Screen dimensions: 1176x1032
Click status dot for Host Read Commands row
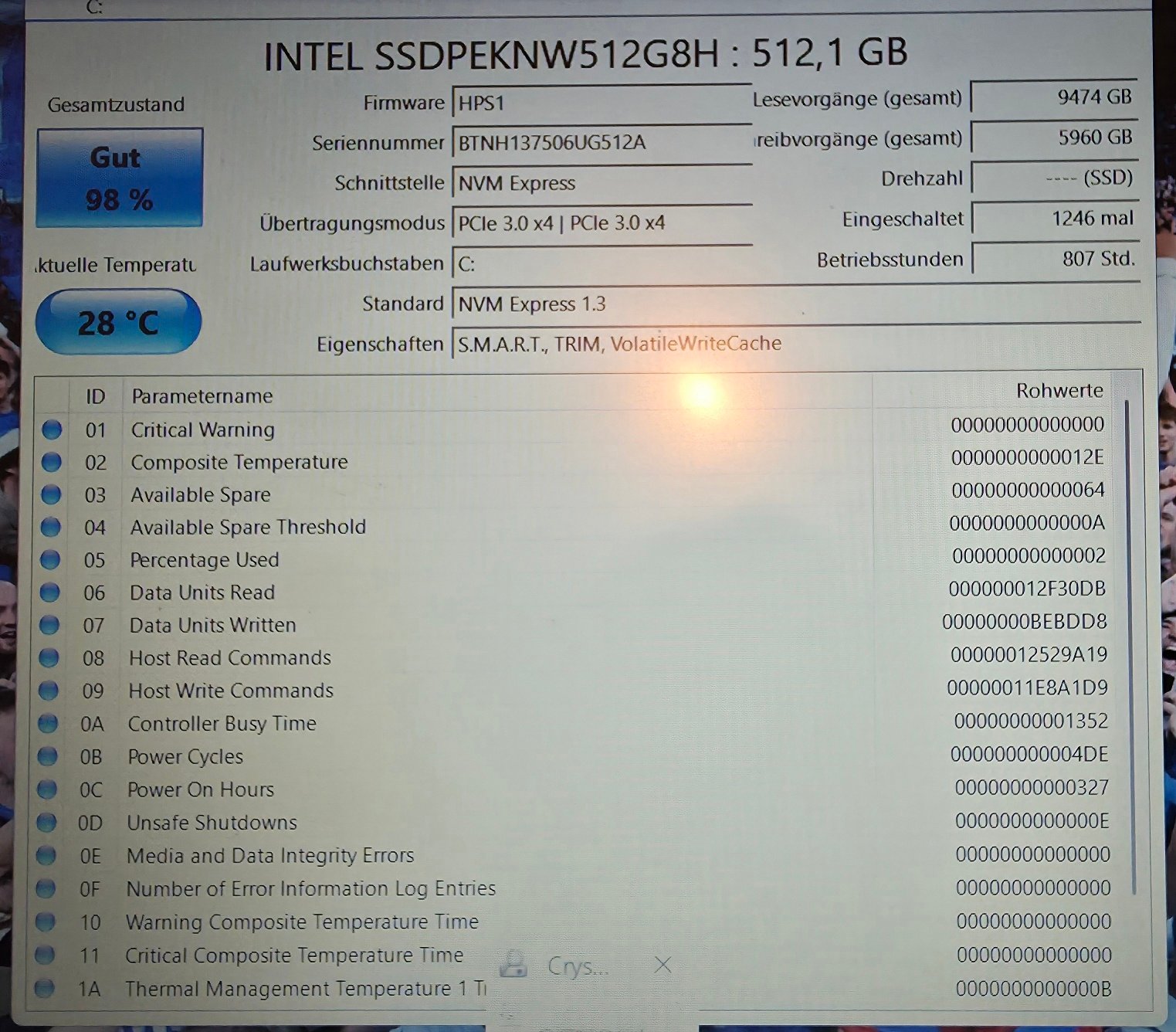tap(49, 657)
